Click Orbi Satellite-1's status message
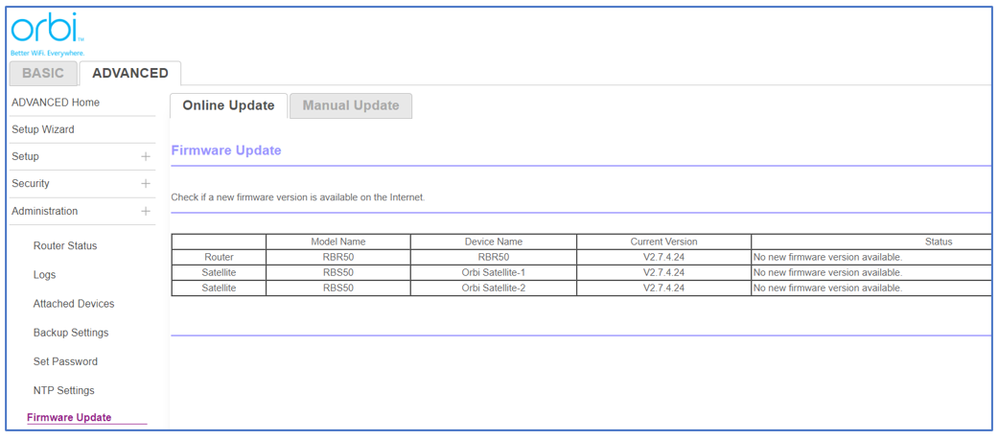The width and height of the screenshot is (999, 438). click(828, 272)
